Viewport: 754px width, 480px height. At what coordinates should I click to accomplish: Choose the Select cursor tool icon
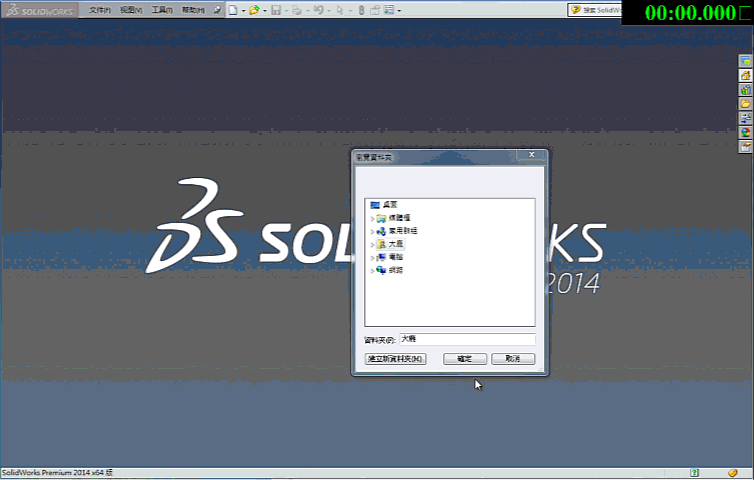click(x=339, y=10)
